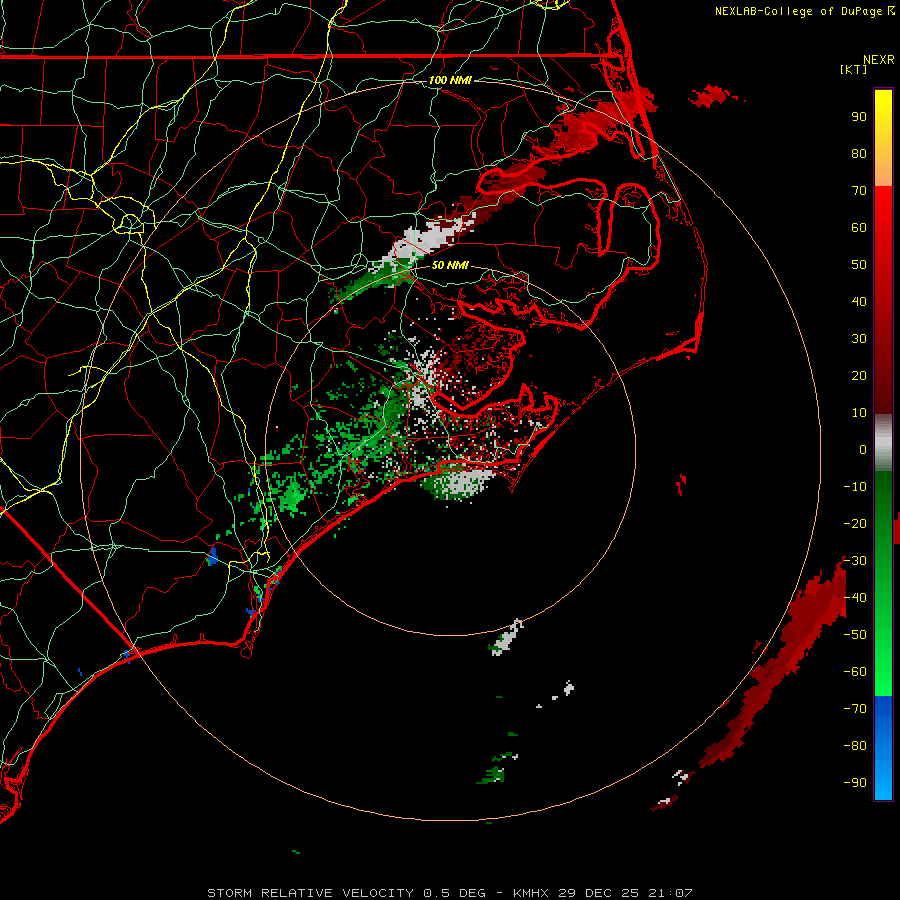Click the 29 DEC 25 date in the caption
Image resolution: width=900 pixels, height=900 pixels.
(599, 893)
